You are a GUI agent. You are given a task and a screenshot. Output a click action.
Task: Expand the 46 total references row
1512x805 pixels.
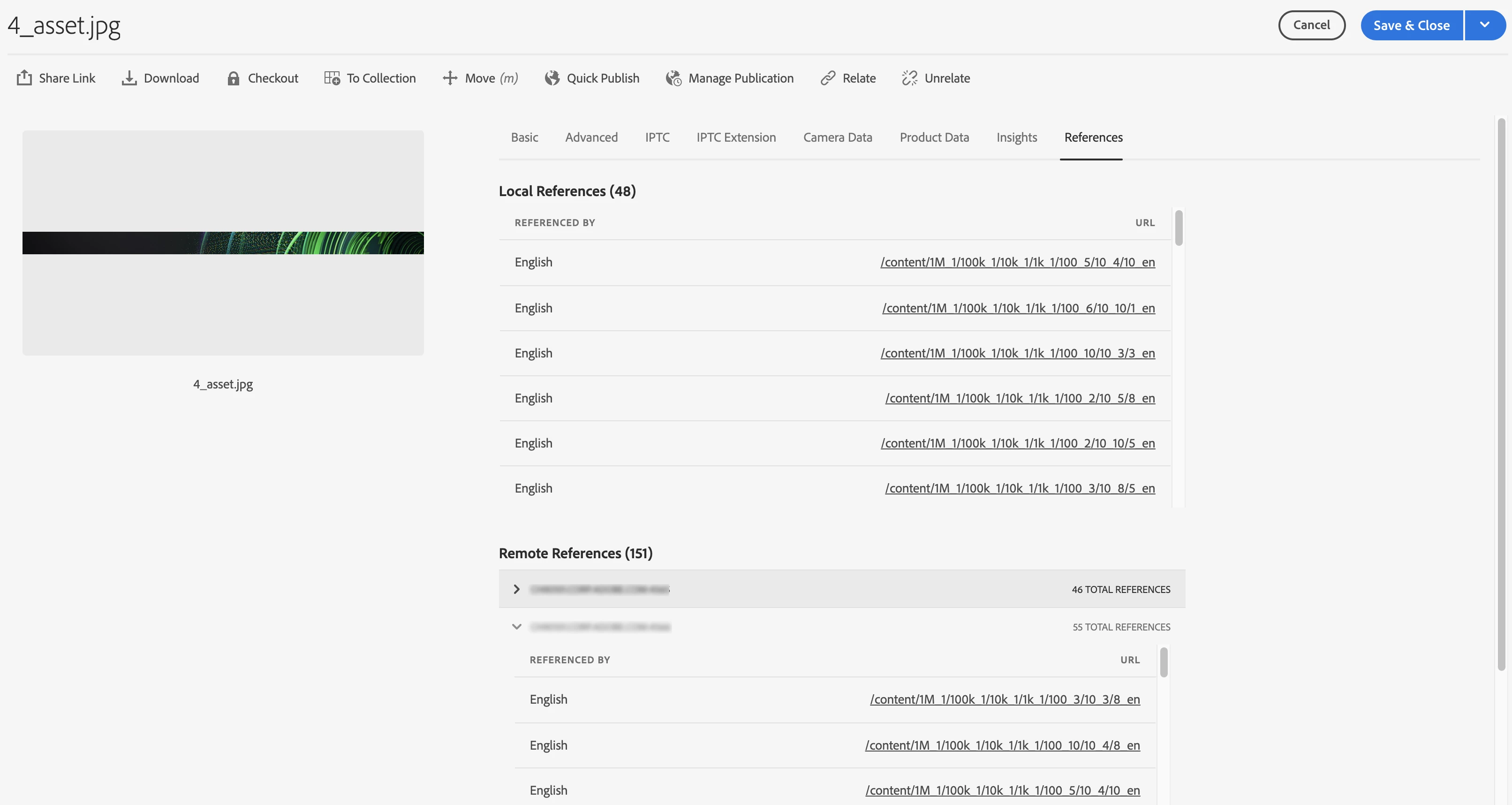[516, 589]
